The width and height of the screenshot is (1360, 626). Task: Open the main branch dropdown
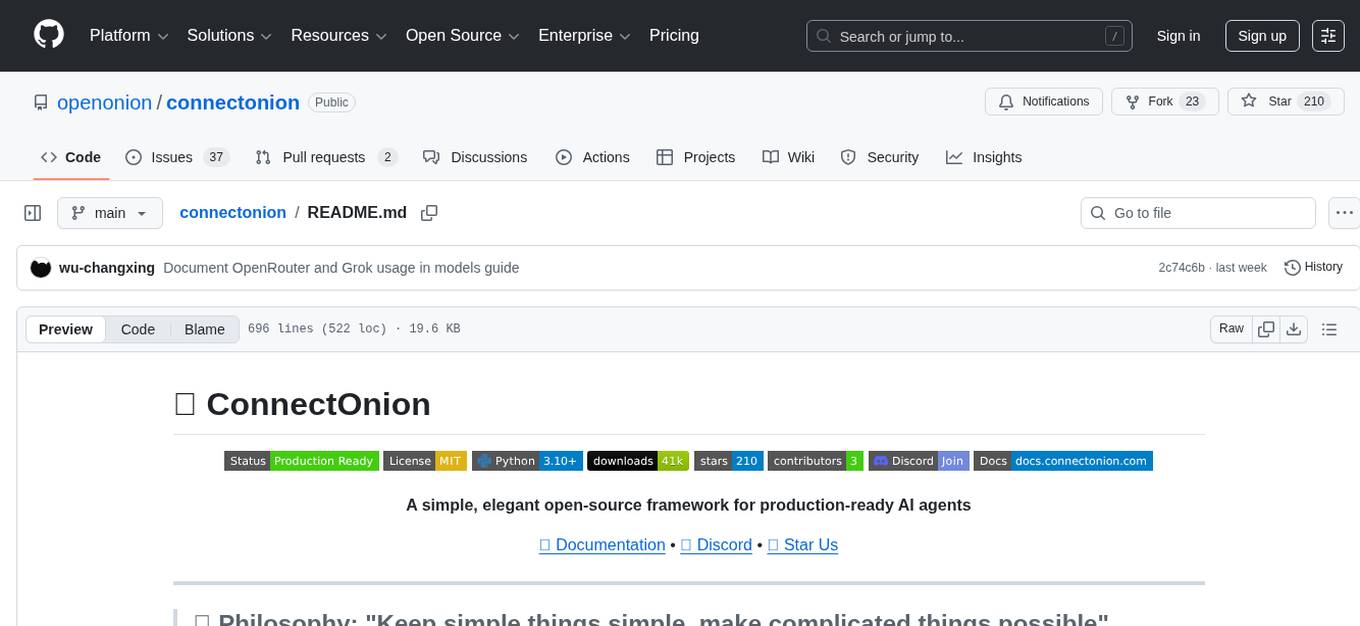[x=110, y=212]
